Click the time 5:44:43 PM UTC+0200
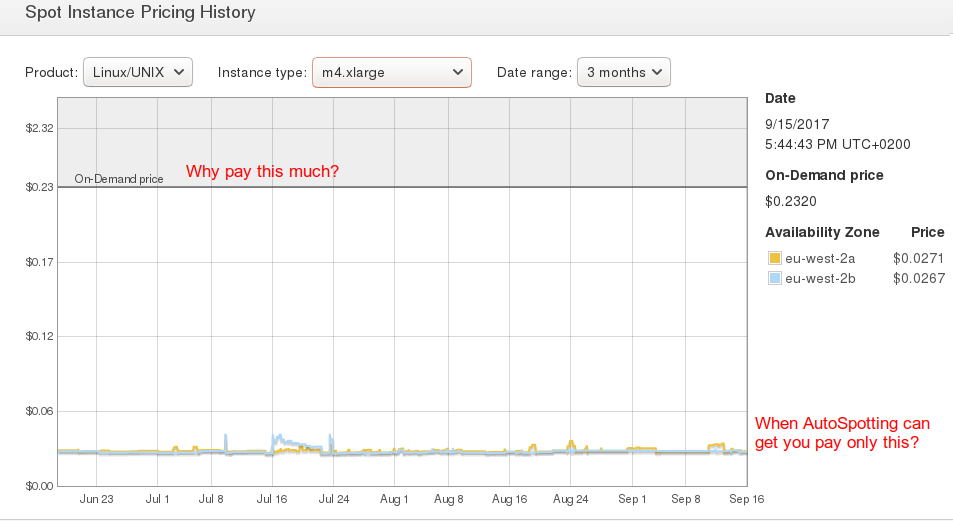The image size is (953, 521). click(x=838, y=145)
